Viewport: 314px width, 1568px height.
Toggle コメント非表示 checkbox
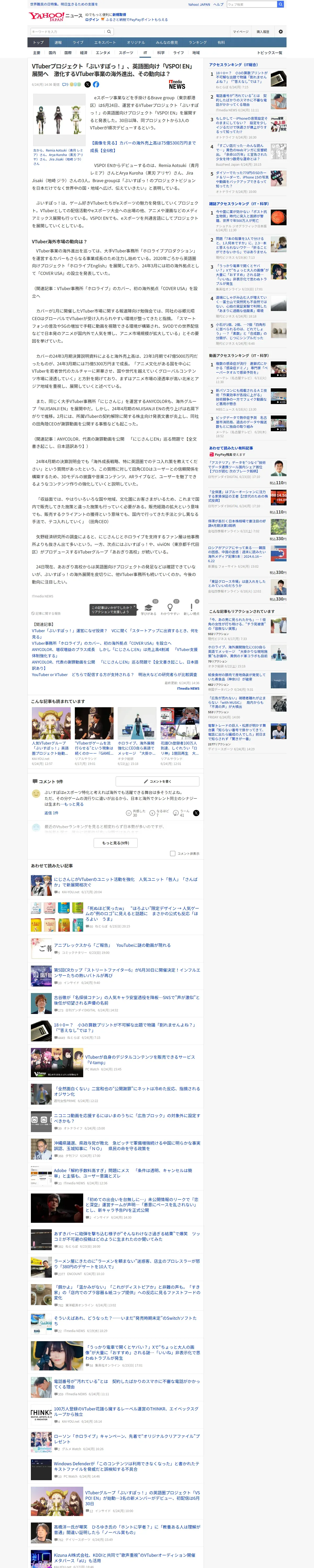(172, 854)
